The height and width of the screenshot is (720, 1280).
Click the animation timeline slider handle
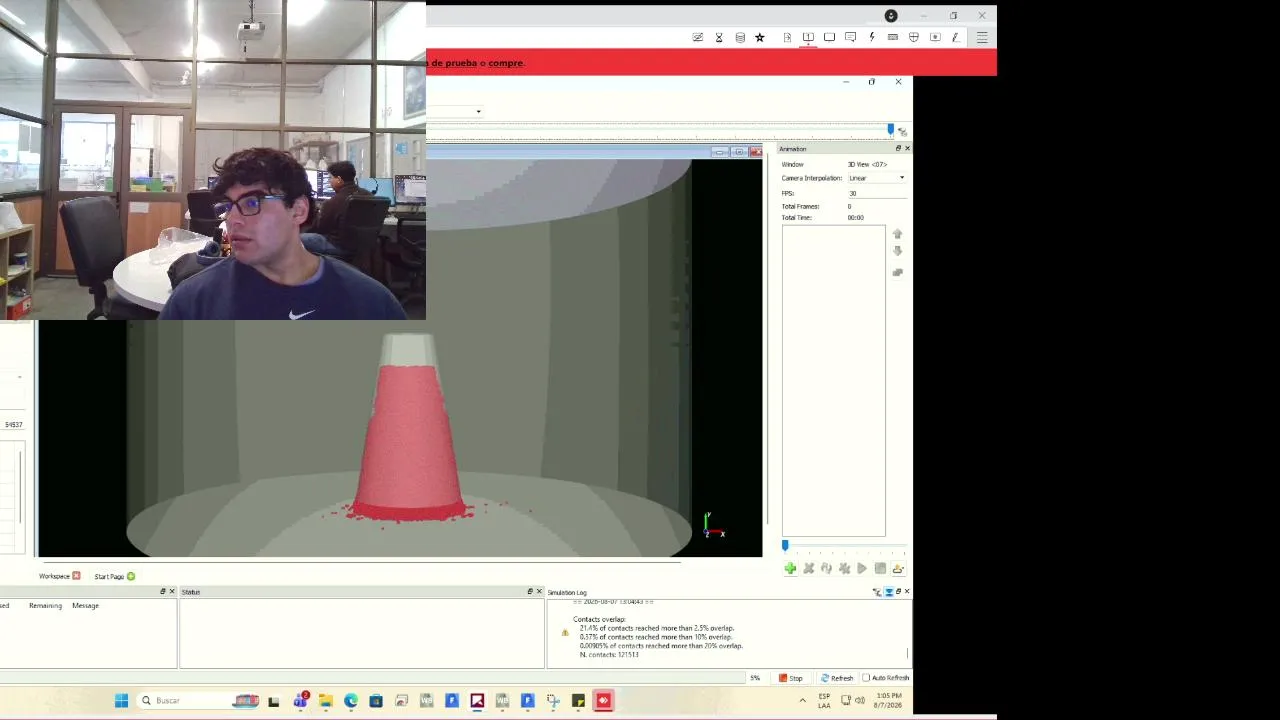point(785,546)
